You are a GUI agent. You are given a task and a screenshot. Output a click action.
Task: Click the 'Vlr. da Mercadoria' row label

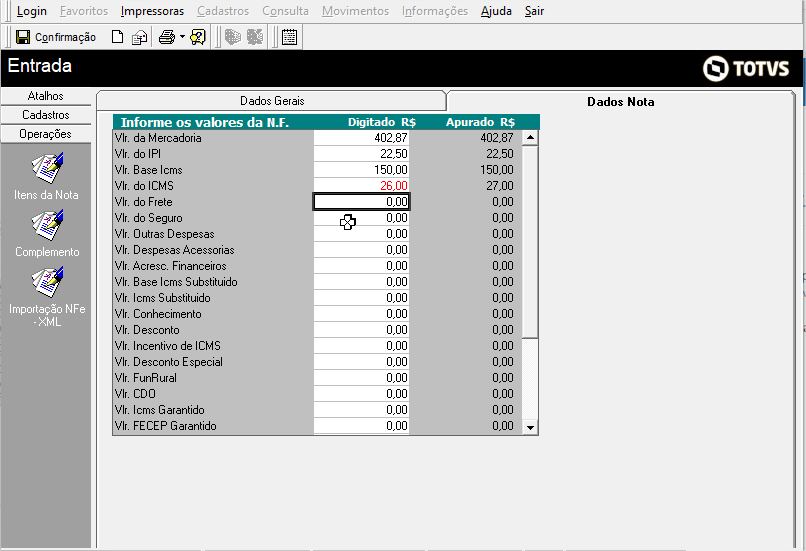click(x=158, y=138)
